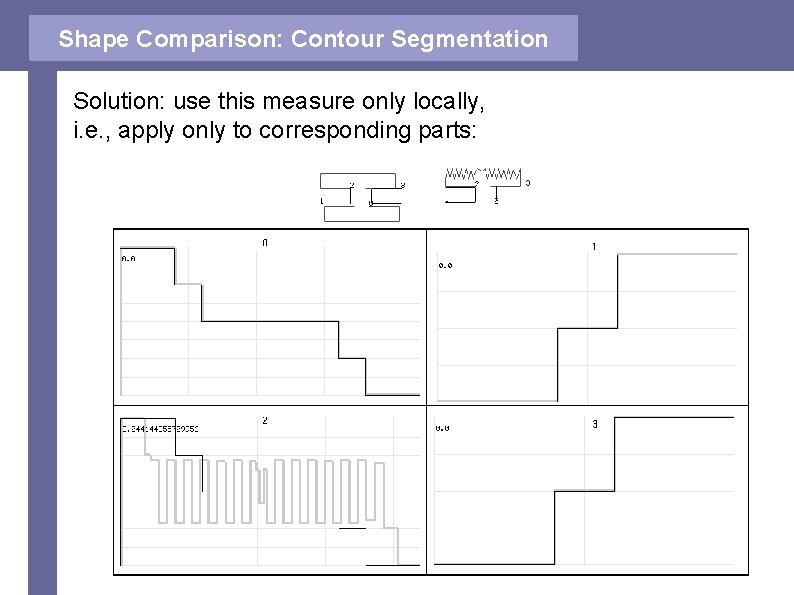
Task: Click the '0.0' value in the top-left plot
Action: click(128, 258)
